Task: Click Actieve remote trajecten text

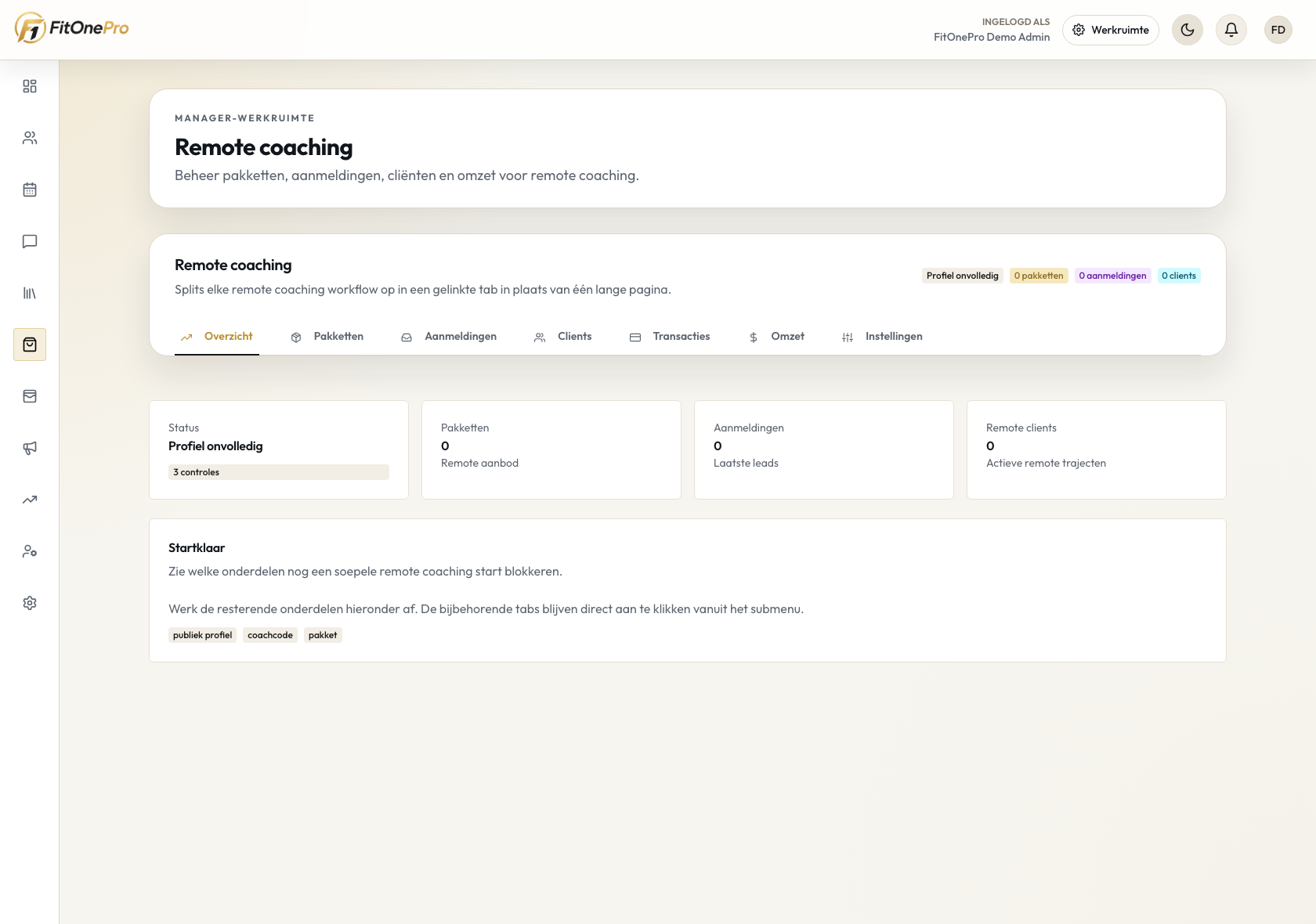Action: 1046,463
